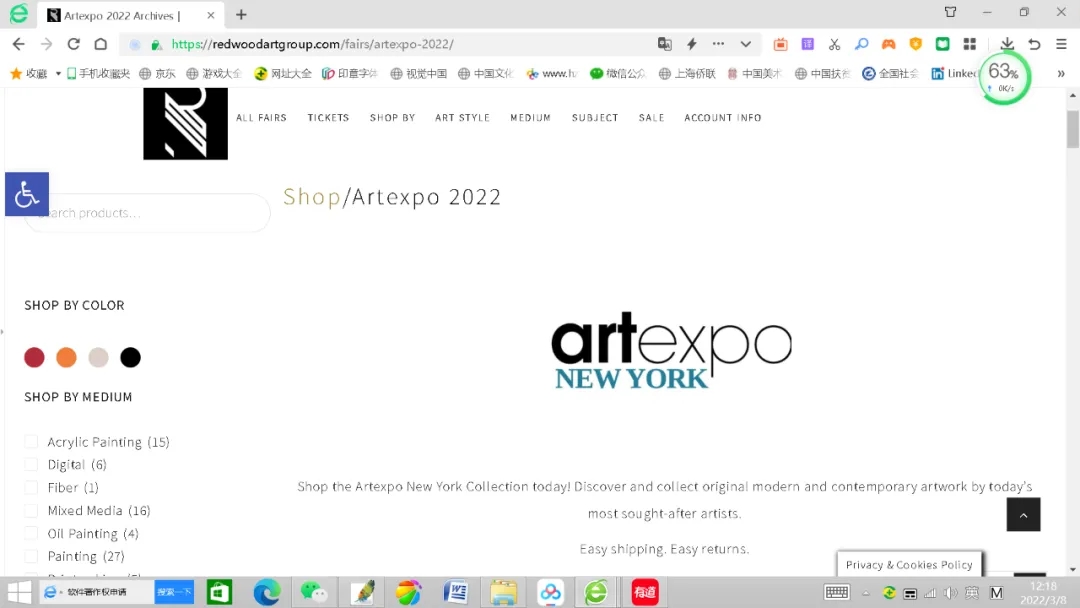Open the three-dots more options in address bar
Image resolution: width=1080 pixels, height=608 pixels.
(718, 44)
